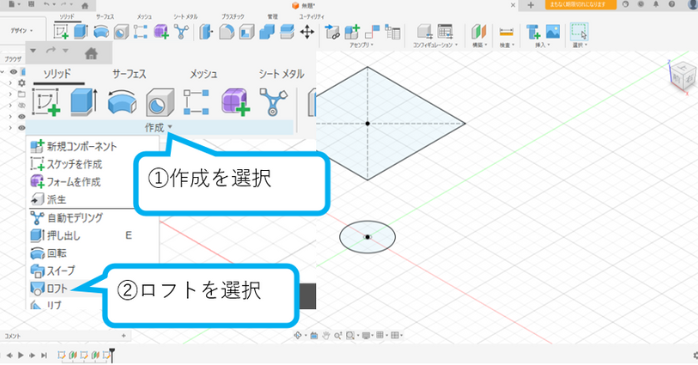The height and width of the screenshot is (365, 698).
Task: Open the 構築 panel dropdown
Action: pyautogui.click(x=479, y=45)
